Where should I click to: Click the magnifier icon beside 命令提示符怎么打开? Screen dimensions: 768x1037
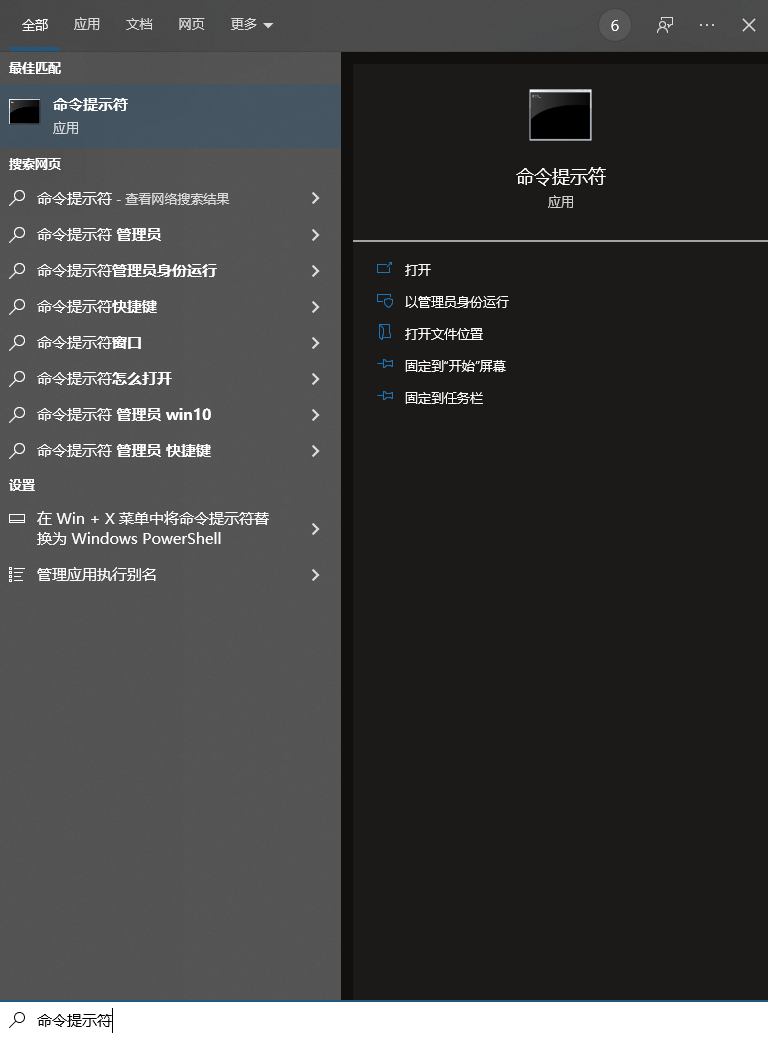click(17, 378)
